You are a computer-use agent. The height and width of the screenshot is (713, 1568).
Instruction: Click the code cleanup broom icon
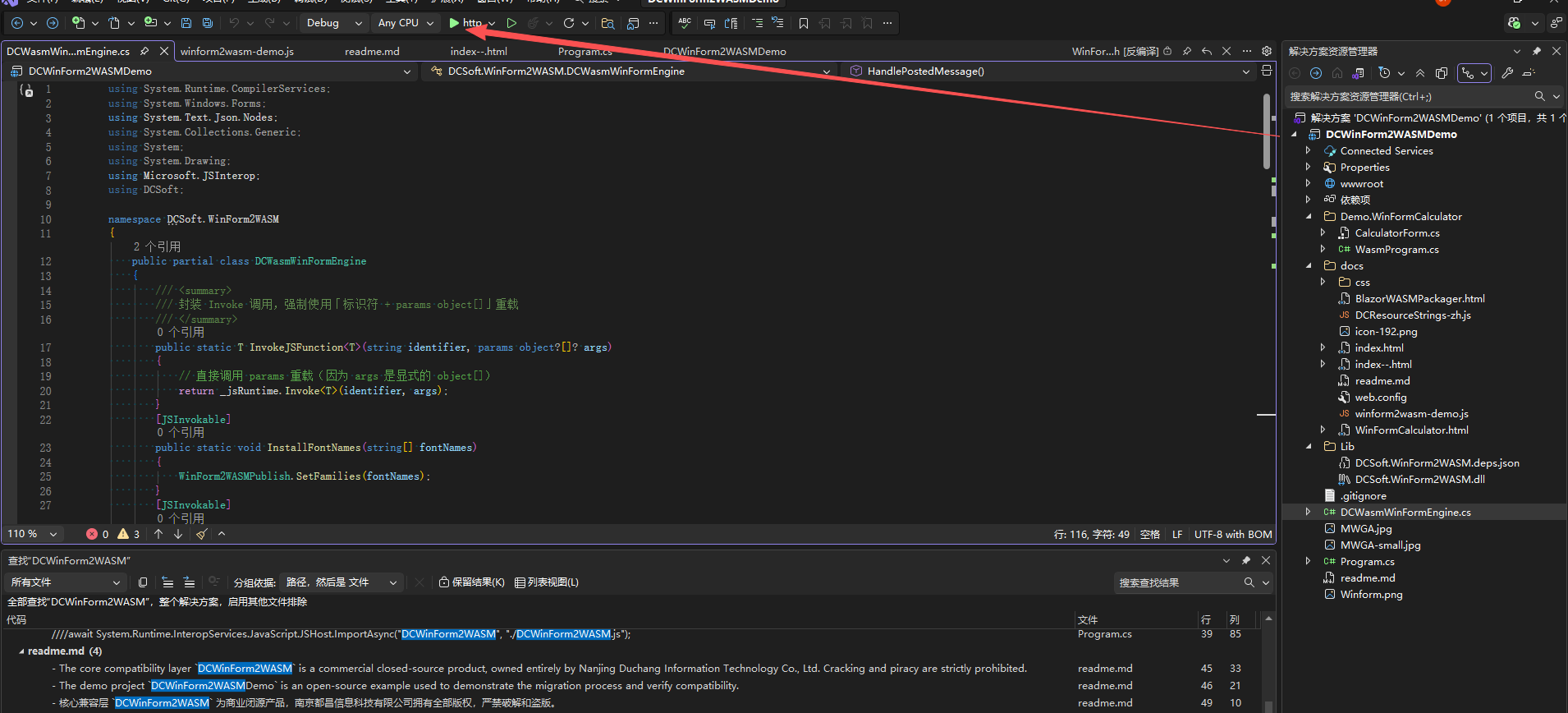pyautogui.click(x=201, y=534)
